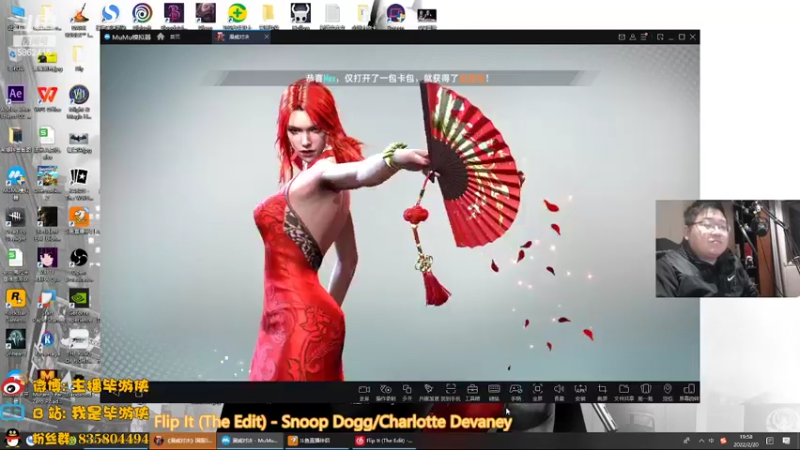Click the MuMu message icon in title bar
This screenshot has height=450, width=800.
click(621, 37)
